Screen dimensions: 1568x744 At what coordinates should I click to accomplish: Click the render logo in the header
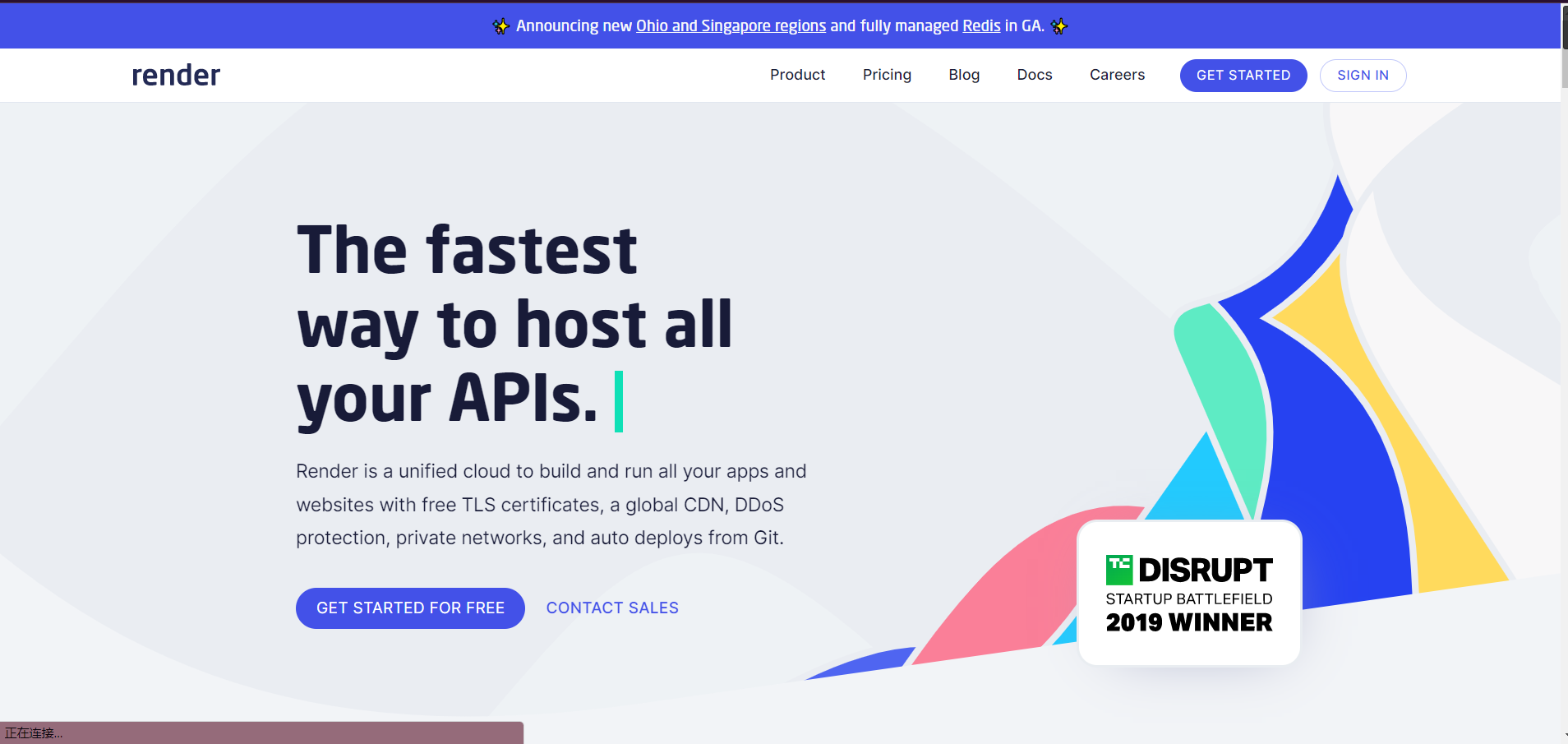[176, 76]
